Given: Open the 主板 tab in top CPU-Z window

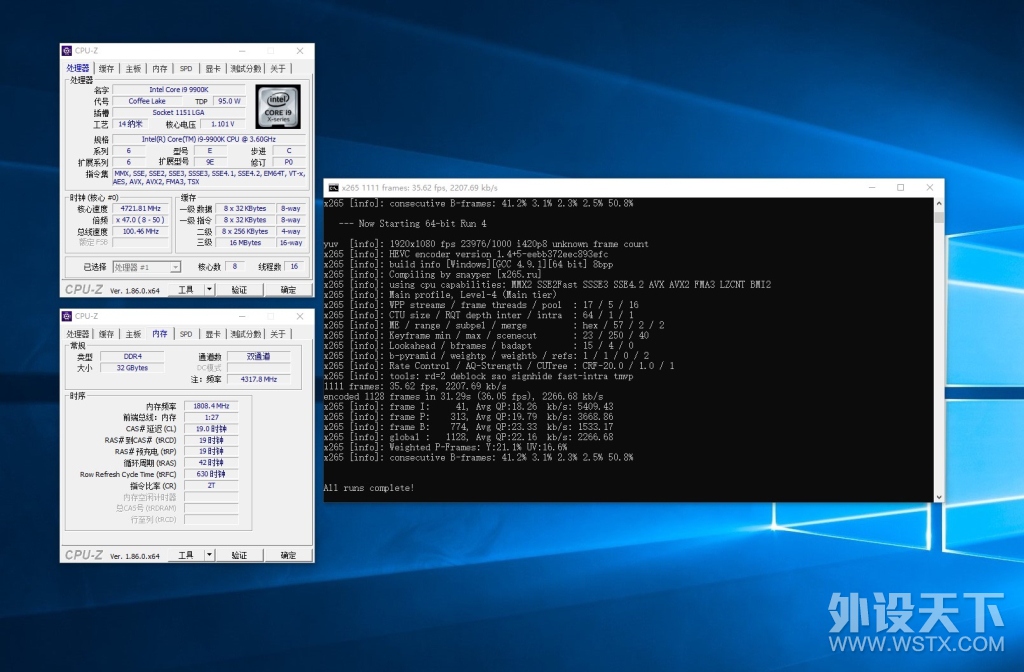Looking at the screenshot, I should (133, 69).
